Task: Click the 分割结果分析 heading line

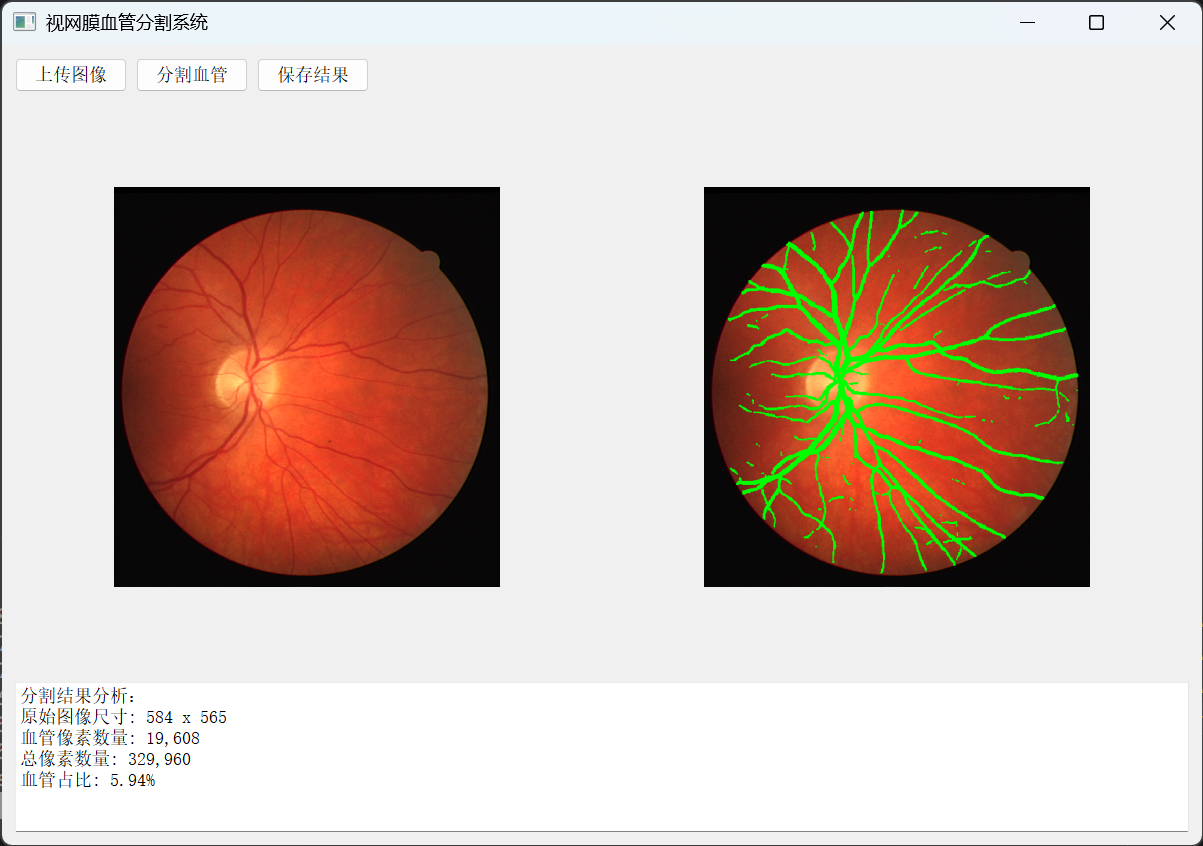Action: [x=84, y=696]
